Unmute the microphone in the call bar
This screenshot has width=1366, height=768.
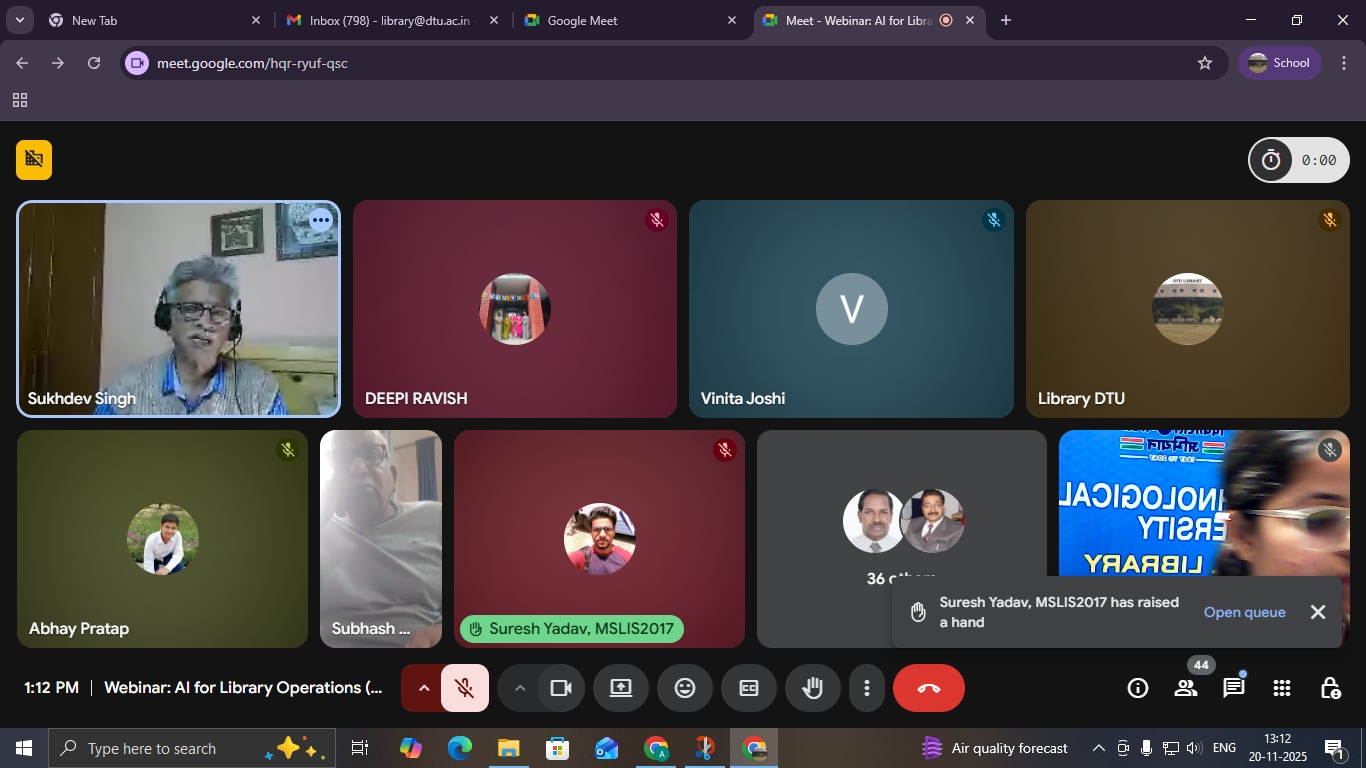coord(464,688)
